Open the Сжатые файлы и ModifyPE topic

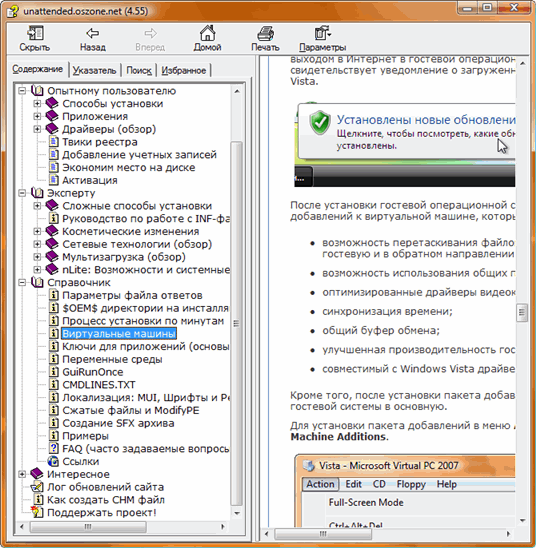[130, 410]
